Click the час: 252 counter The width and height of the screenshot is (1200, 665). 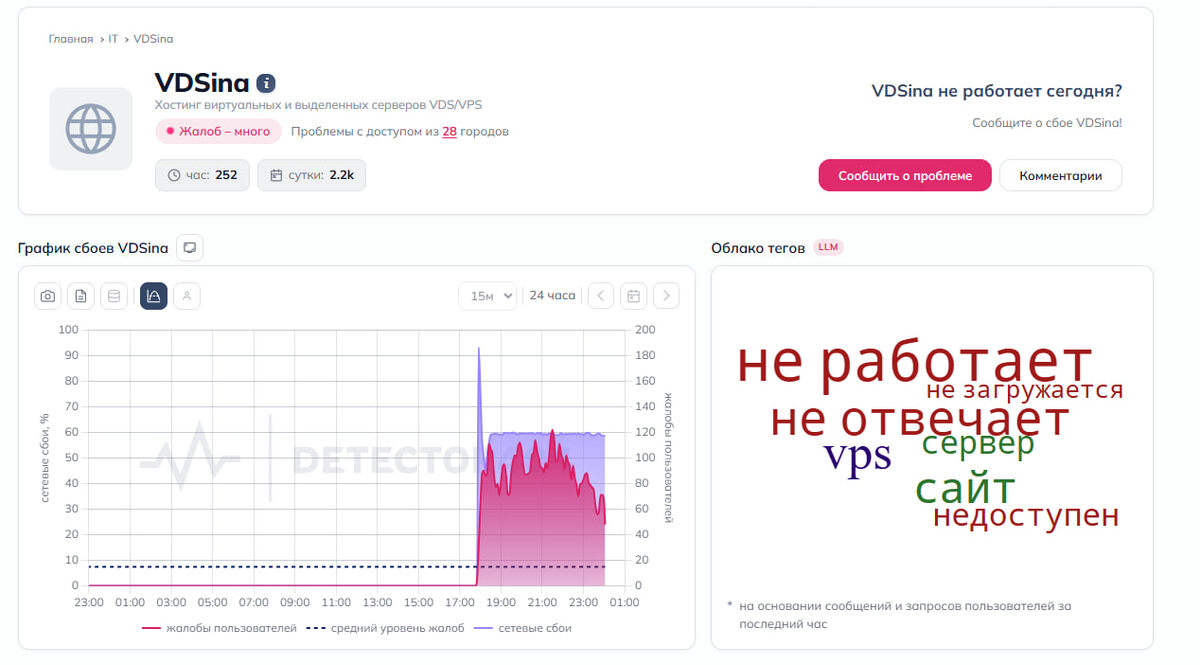point(202,175)
